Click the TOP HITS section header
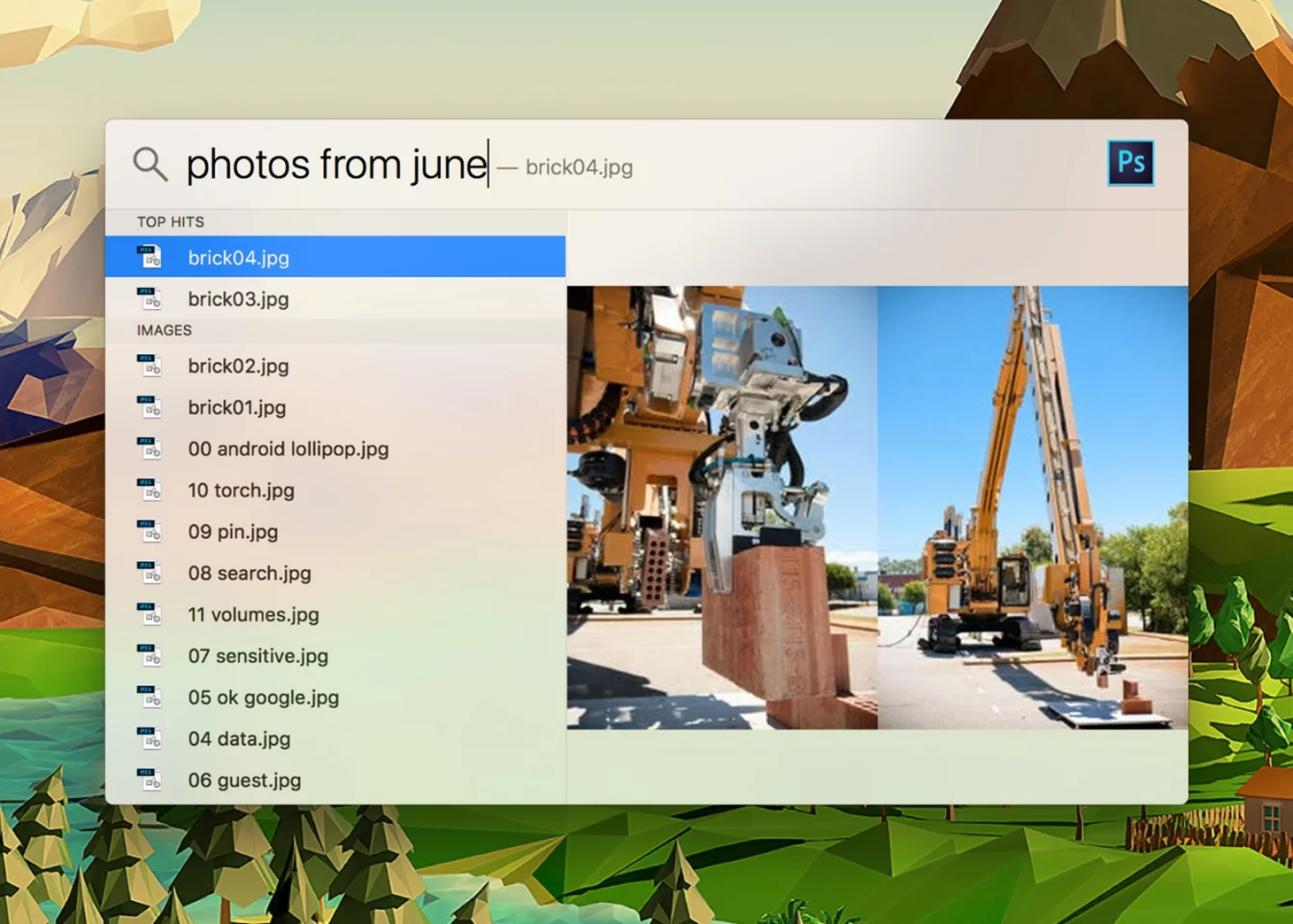The width and height of the screenshot is (1293, 924). [171, 221]
